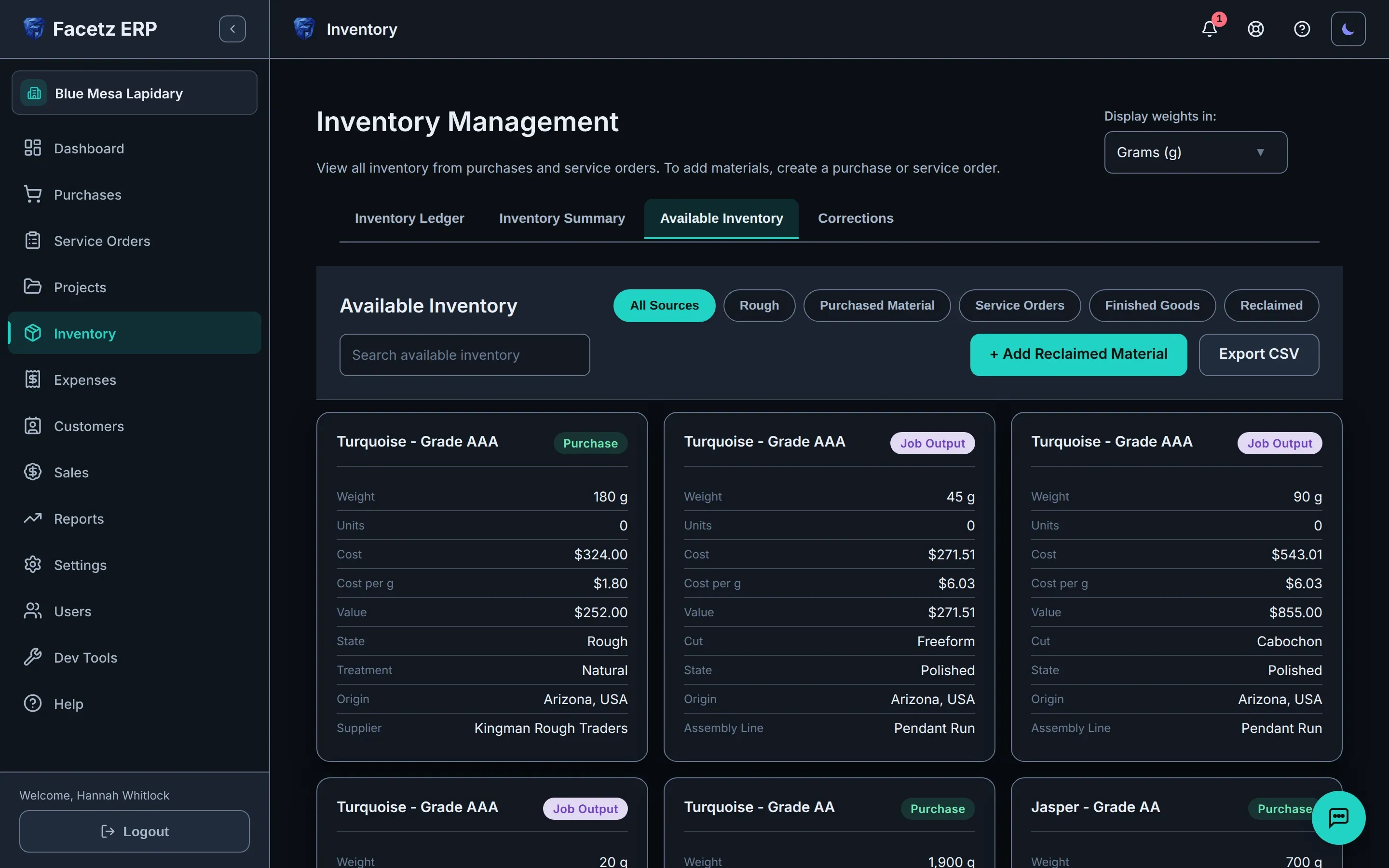Click the support lifebuoy icon
Screen dimensions: 1389x868
(1256, 29)
